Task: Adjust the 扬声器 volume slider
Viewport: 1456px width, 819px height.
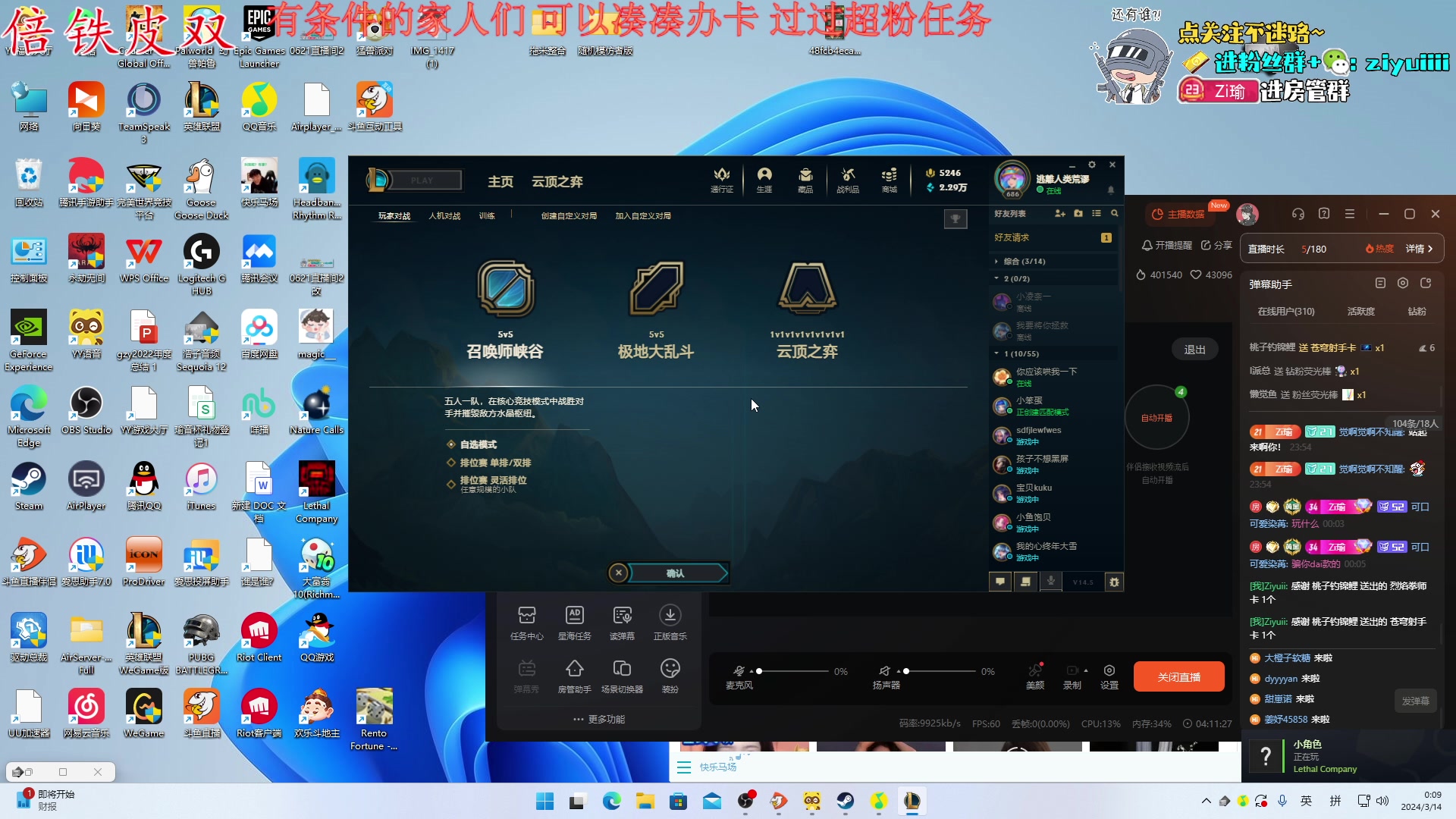Action: [940, 672]
